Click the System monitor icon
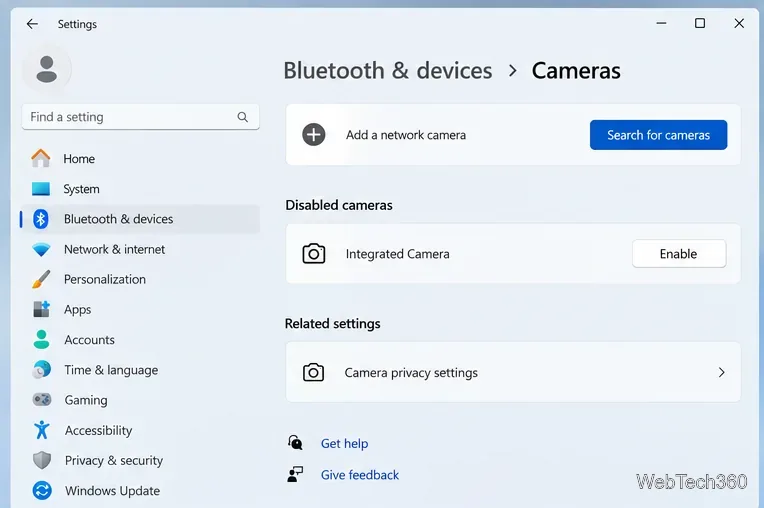The width and height of the screenshot is (764, 508). click(41, 188)
